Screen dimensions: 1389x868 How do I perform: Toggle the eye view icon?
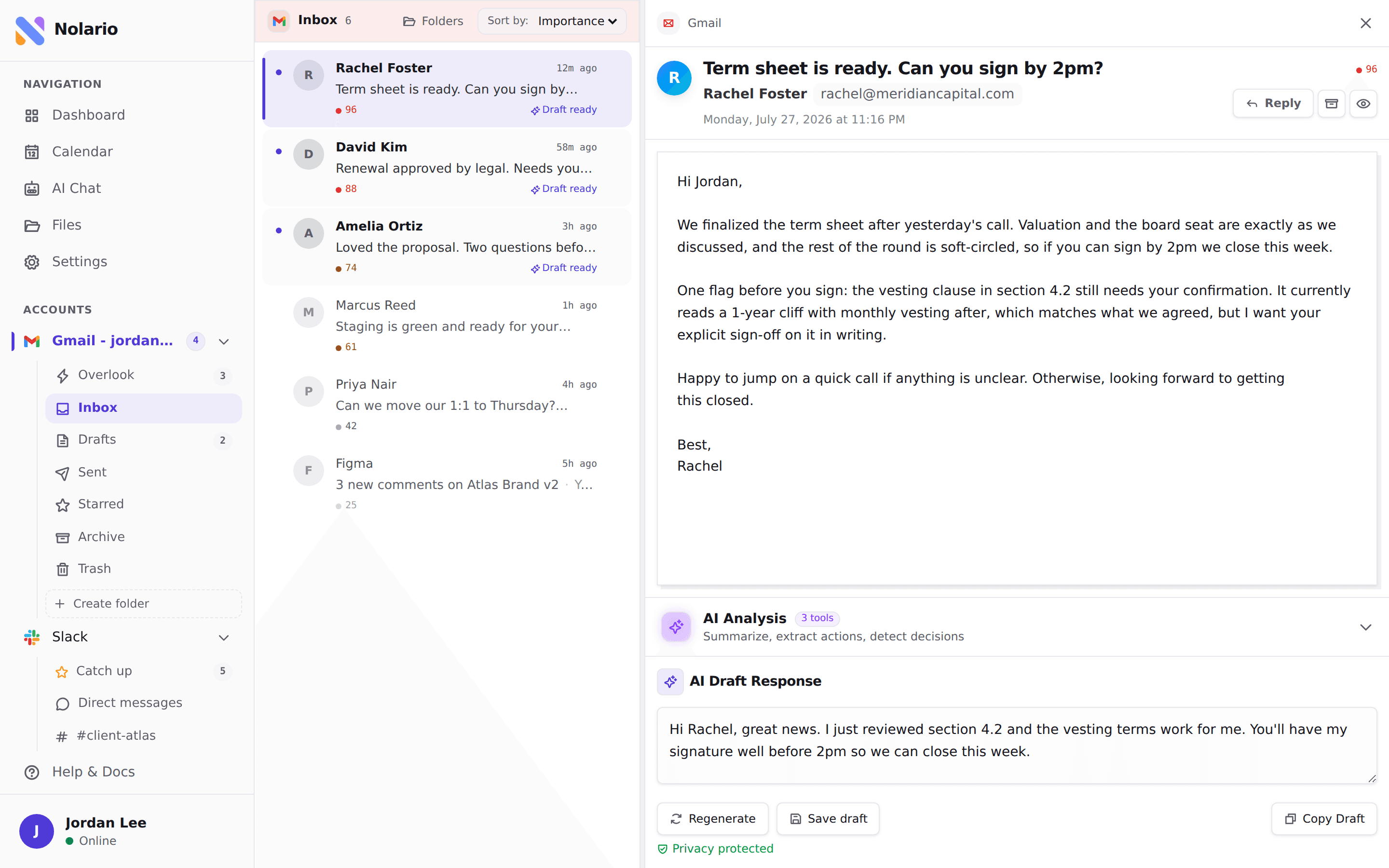(x=1363, y=103)
